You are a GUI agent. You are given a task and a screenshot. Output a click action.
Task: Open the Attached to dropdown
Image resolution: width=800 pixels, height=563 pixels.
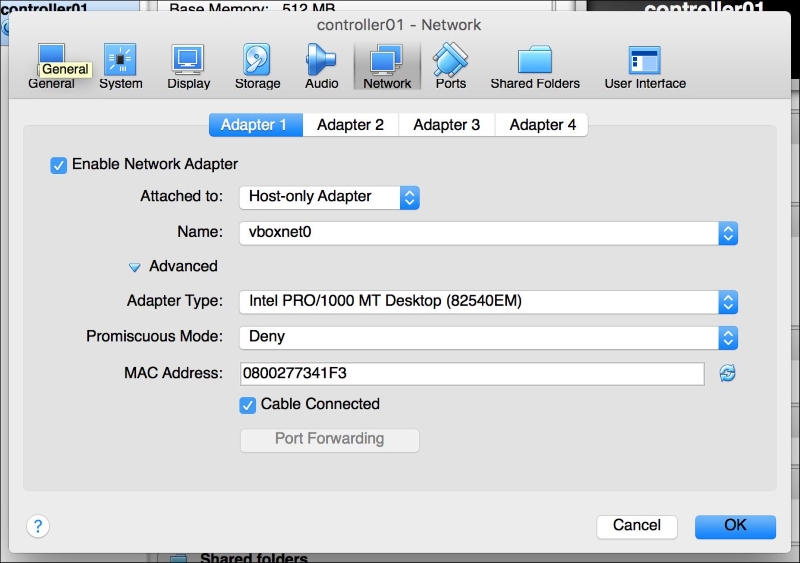click(330, 198)
